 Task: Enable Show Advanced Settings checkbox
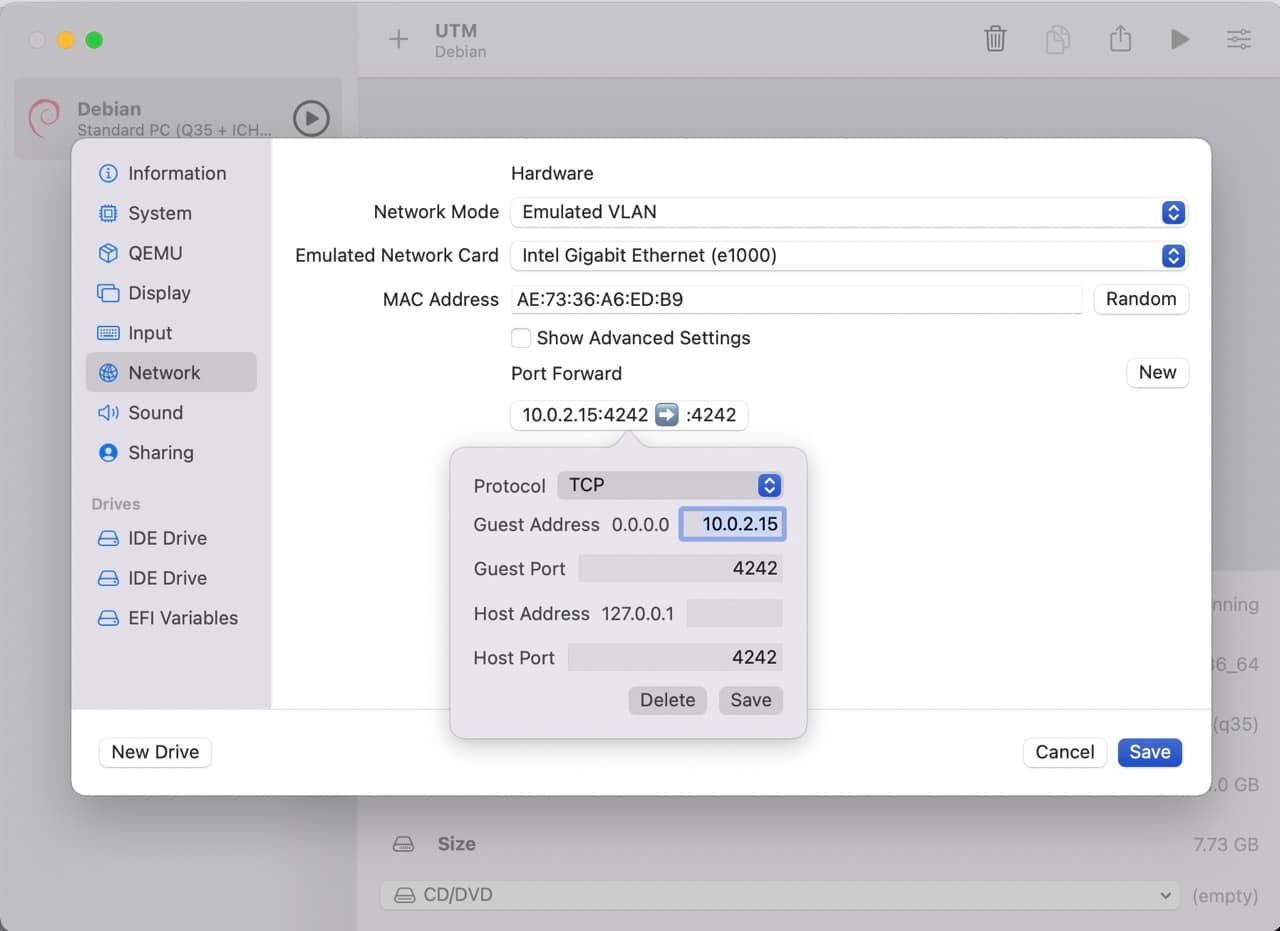pos(521,338)
